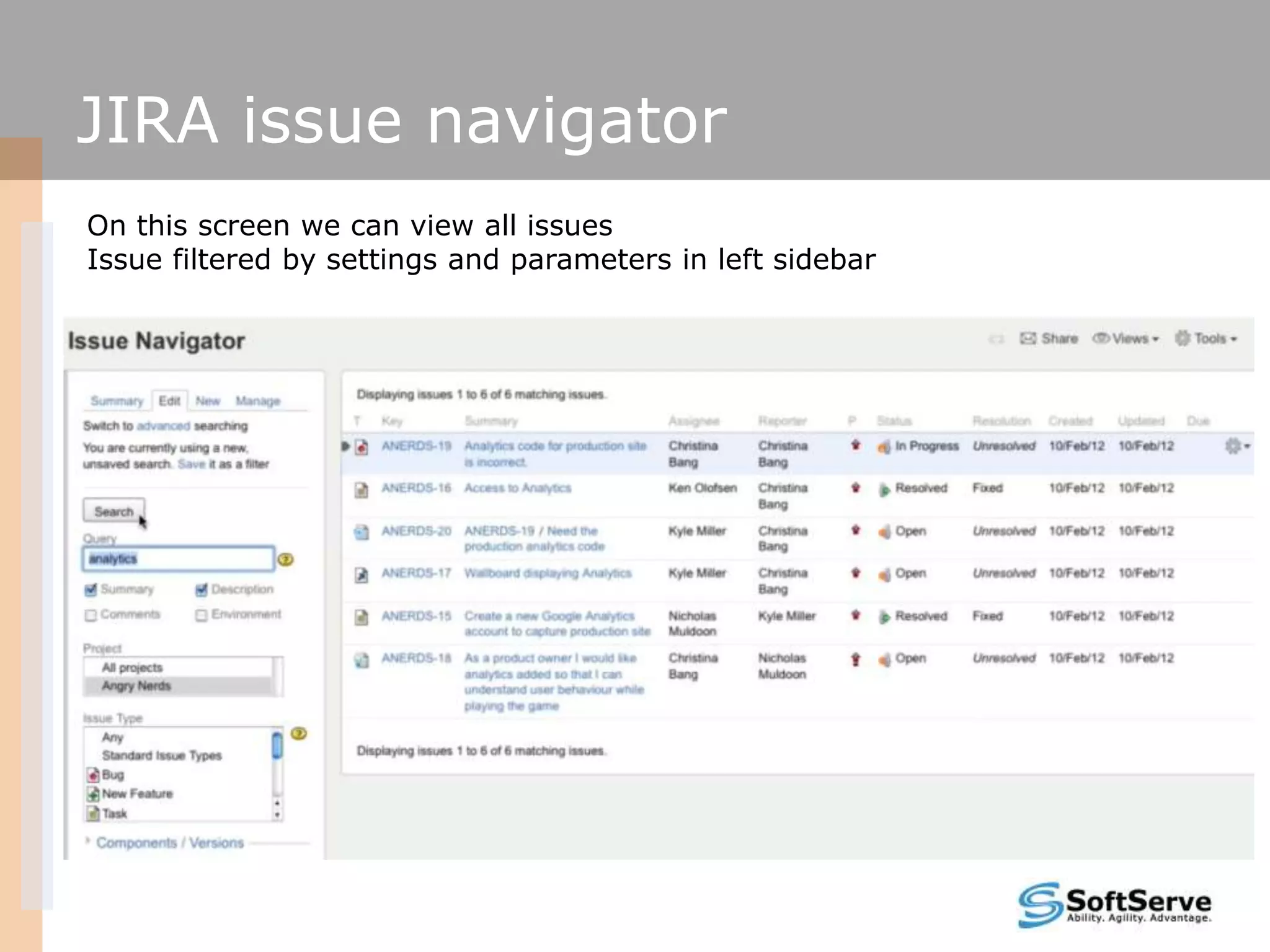Click the issue type icon for ANERDS-15
The height and width of the screenshot is (952, 1270).
click(362, 617)
